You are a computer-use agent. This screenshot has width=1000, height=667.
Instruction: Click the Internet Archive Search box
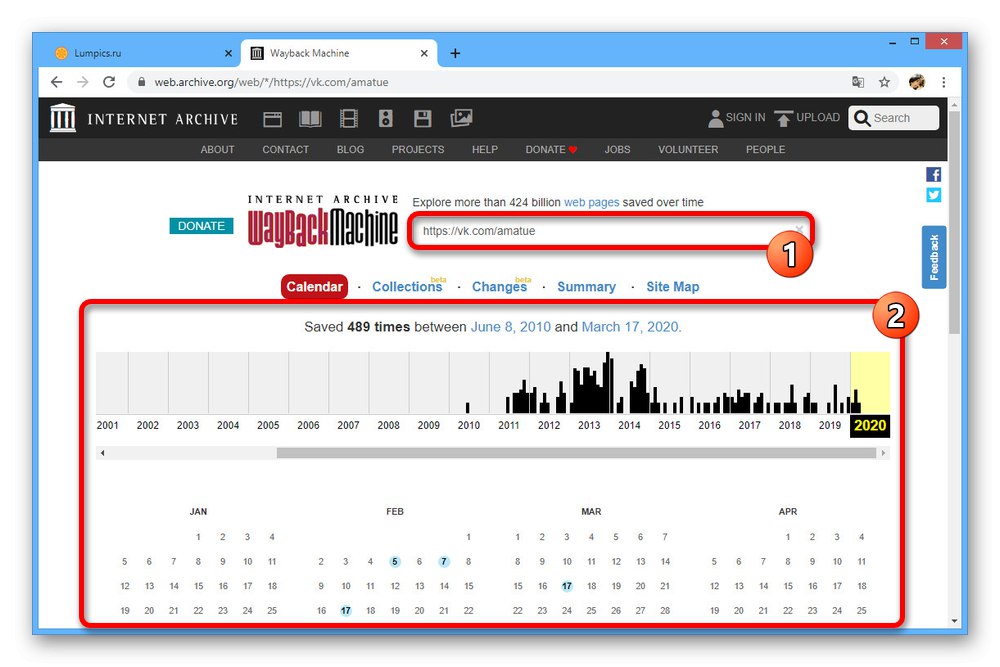(x=893, y=118)
